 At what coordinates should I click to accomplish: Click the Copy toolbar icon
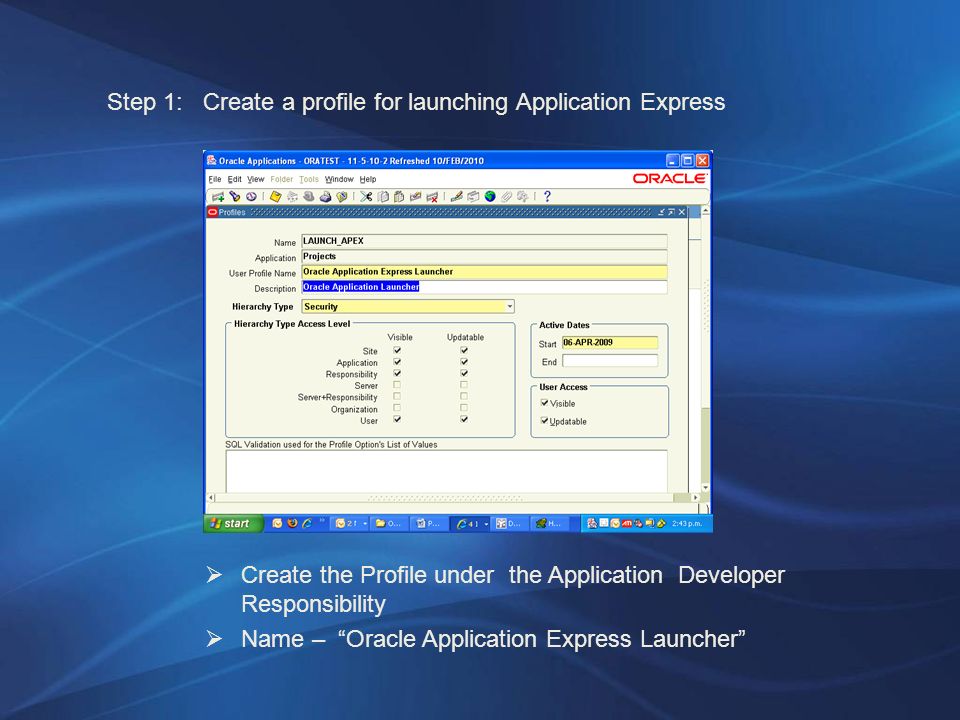coord(383,197)
